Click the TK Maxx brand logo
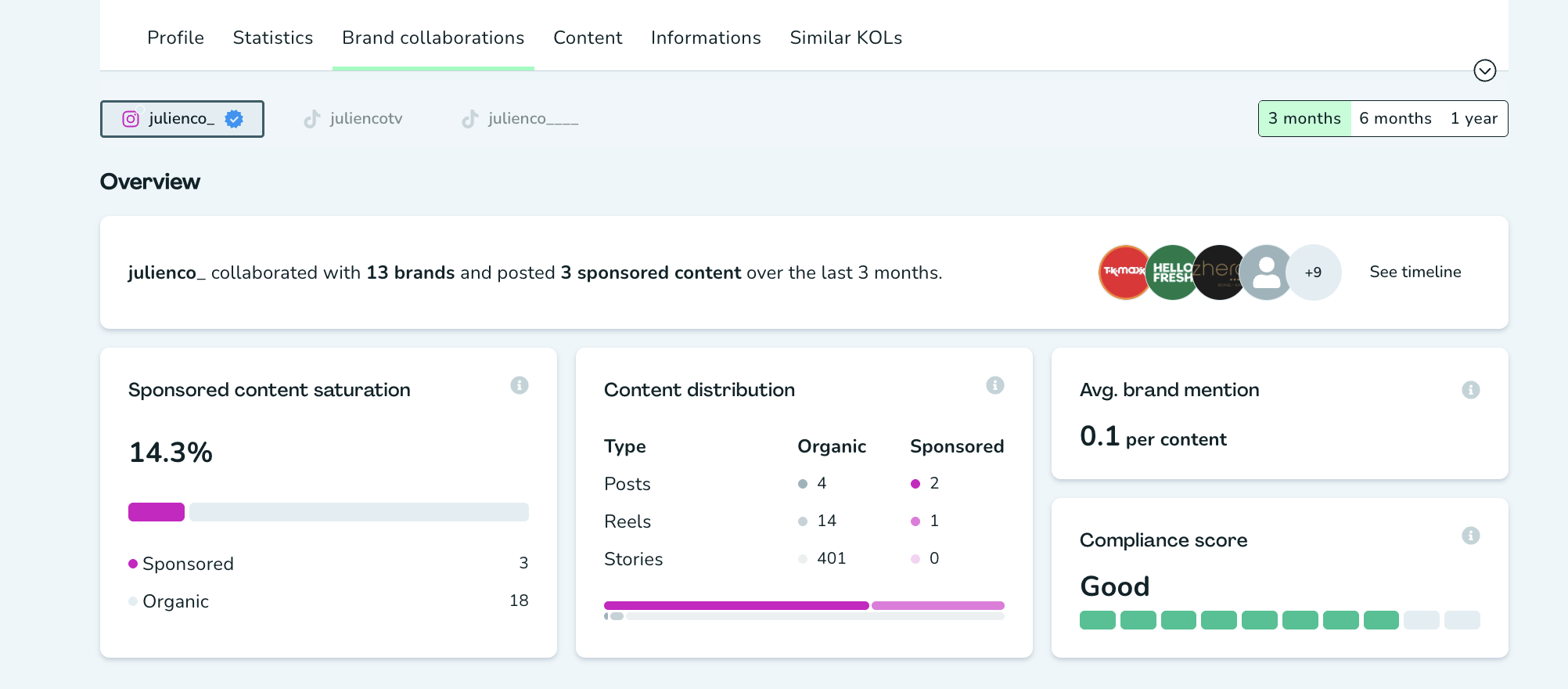The image size is (1568, 689). pyautogui.click(x=1123, y=272)
